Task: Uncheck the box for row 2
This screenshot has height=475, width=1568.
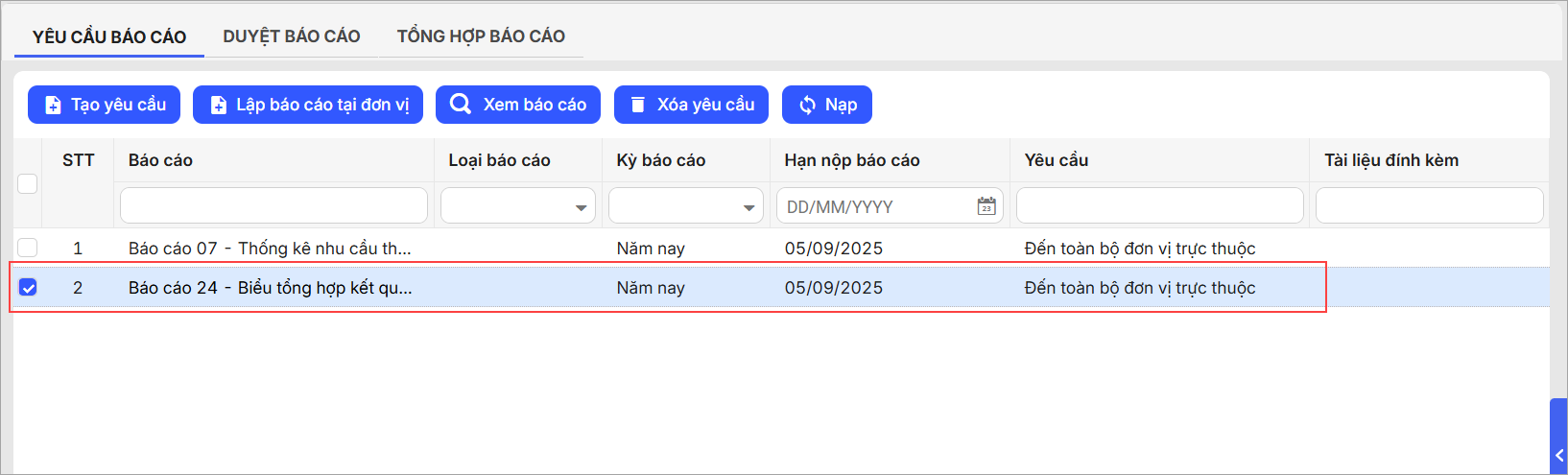Action: click(x=28, y=287)
